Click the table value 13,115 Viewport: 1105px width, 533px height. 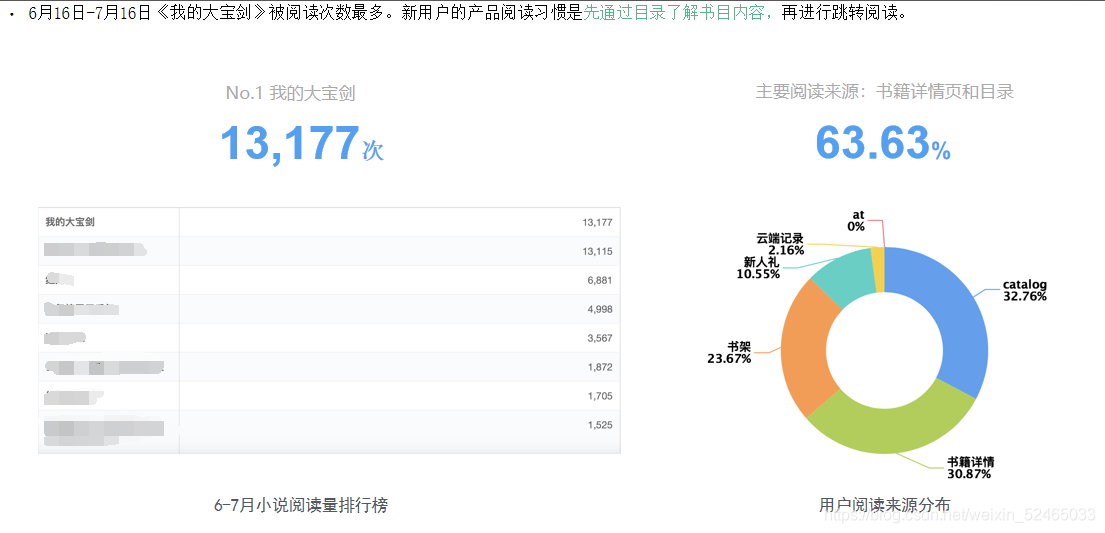(x=598, y=252)
